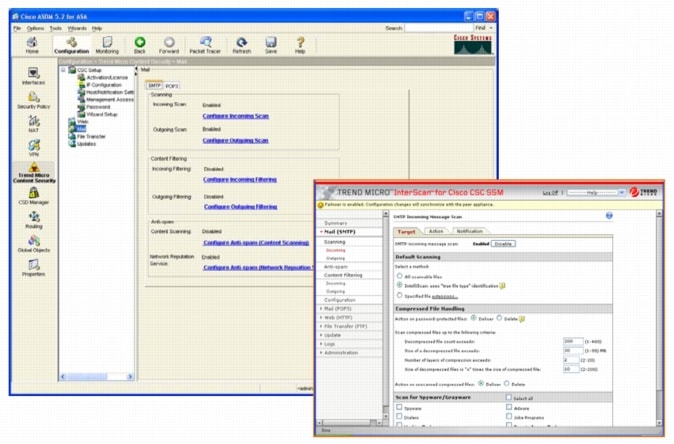Select the All scannable files radio button
This screenshot has height=444, width=674.
(399, 276)
